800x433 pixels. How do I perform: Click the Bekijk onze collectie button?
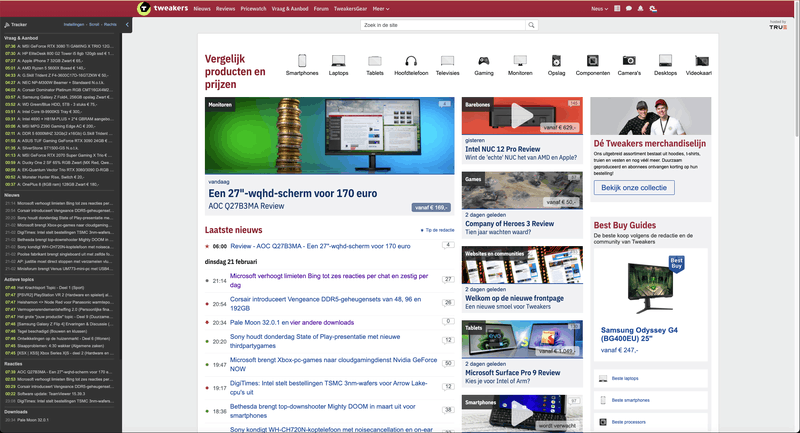(x=634, y=188)
